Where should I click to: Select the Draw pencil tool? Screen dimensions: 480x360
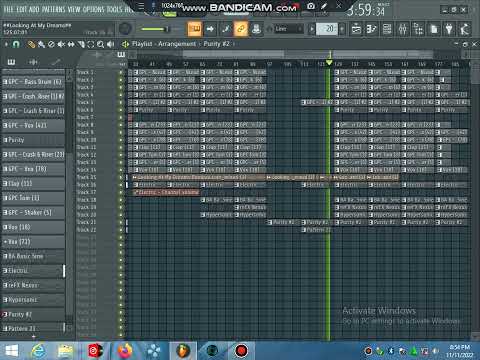(31, 44)
